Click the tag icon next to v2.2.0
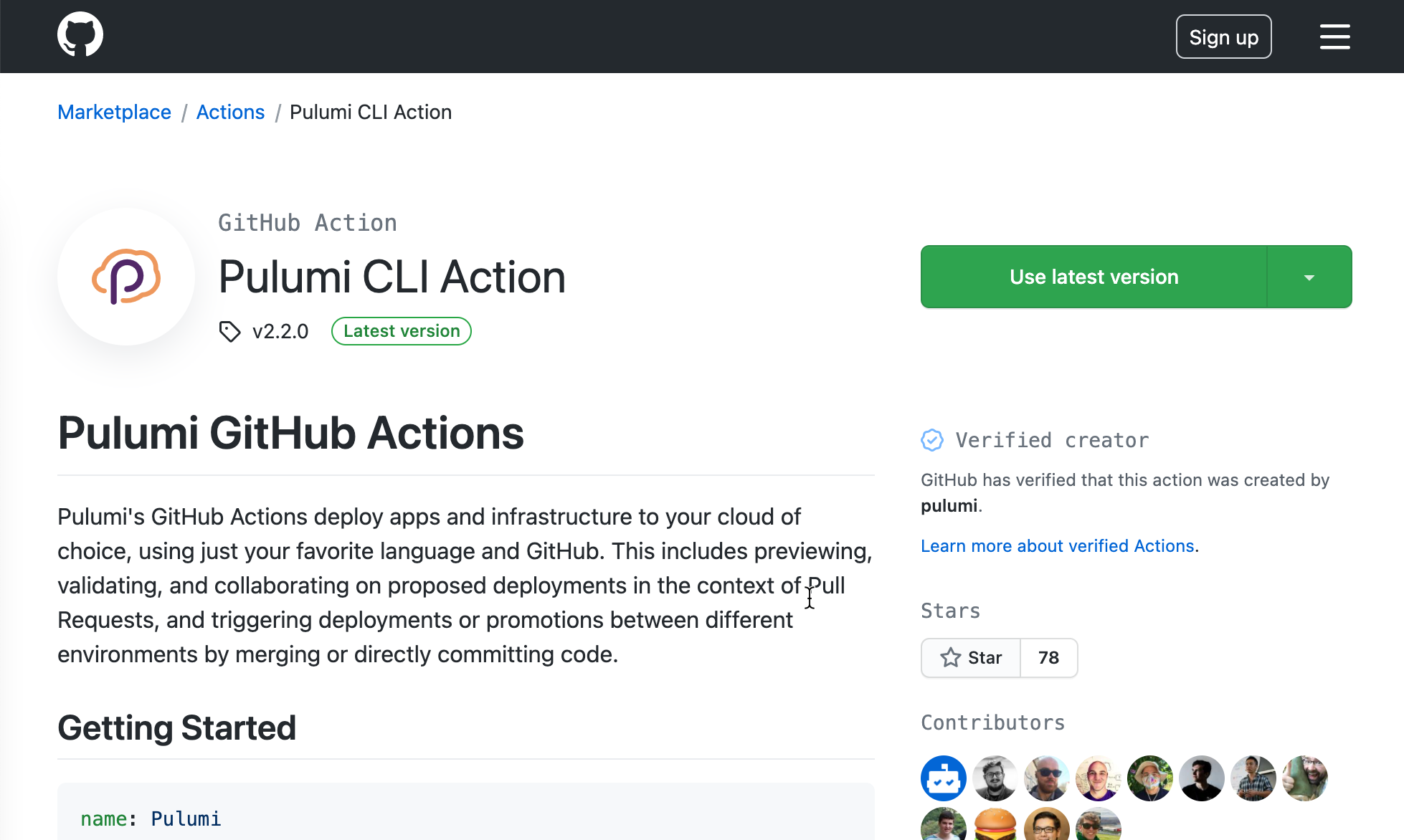Screen dimensions: 1404x840 pyautogui.click(x=229, y=330)
